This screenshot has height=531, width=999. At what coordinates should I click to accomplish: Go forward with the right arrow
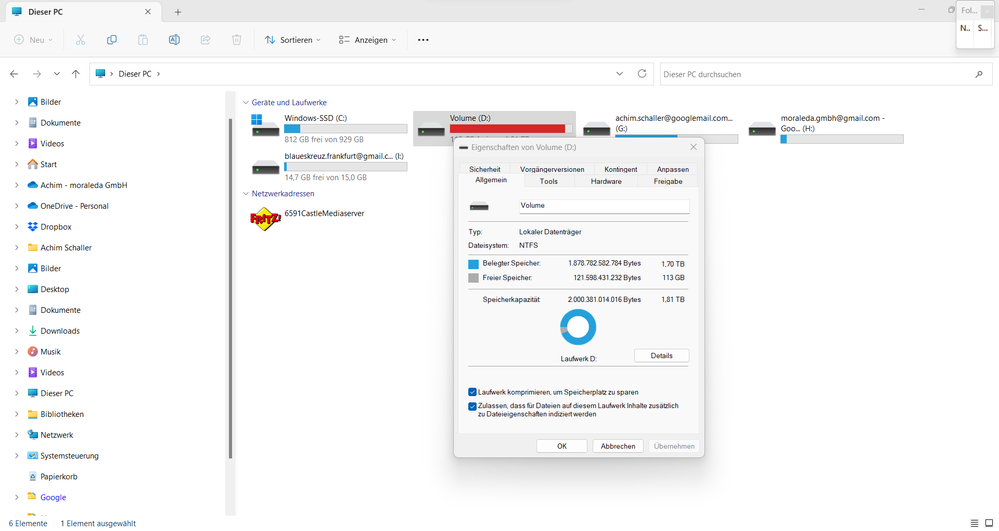(x=36, y=74)
